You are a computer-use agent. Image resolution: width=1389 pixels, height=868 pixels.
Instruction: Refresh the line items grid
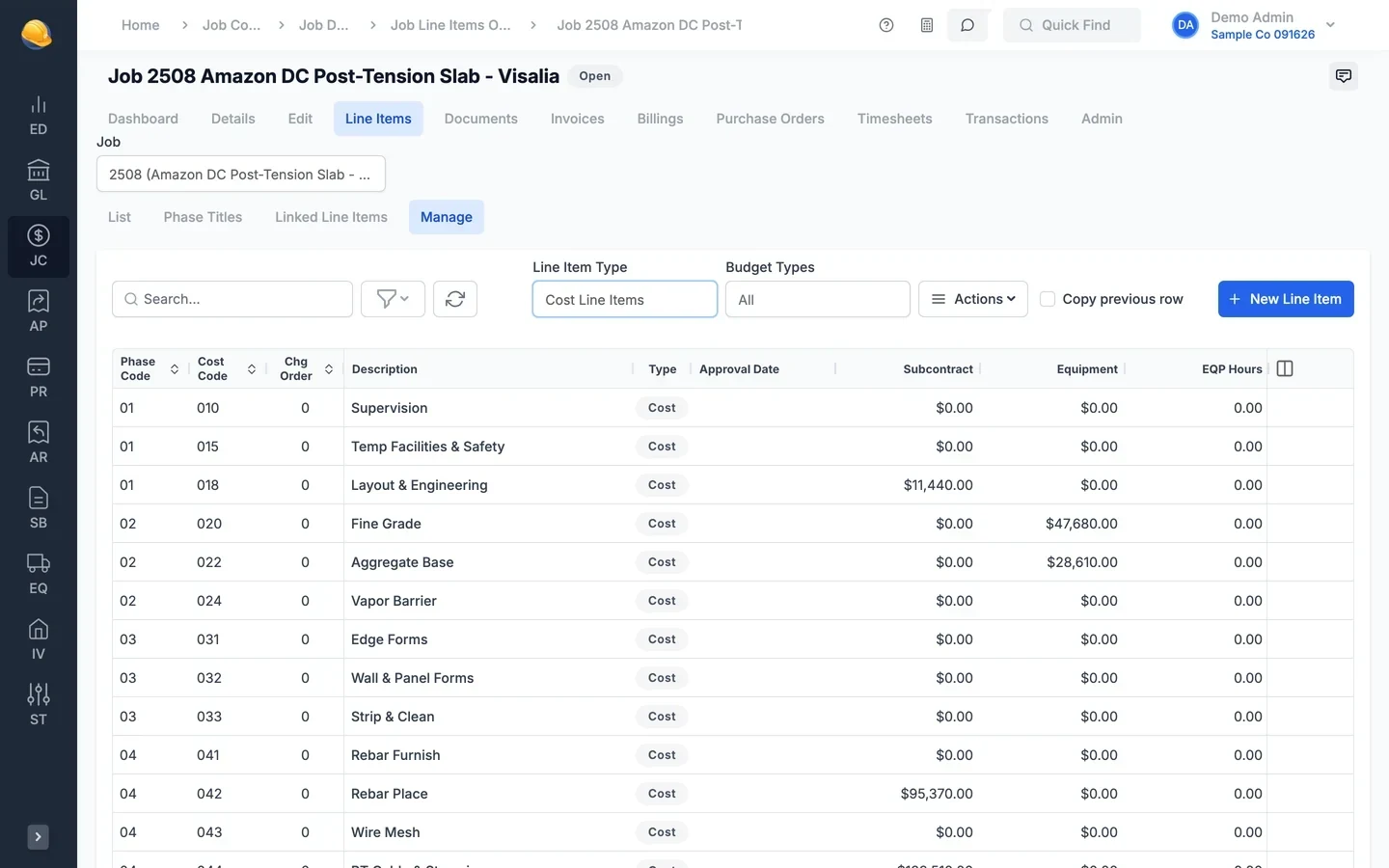pyautogui.click(x=455, y=299)
